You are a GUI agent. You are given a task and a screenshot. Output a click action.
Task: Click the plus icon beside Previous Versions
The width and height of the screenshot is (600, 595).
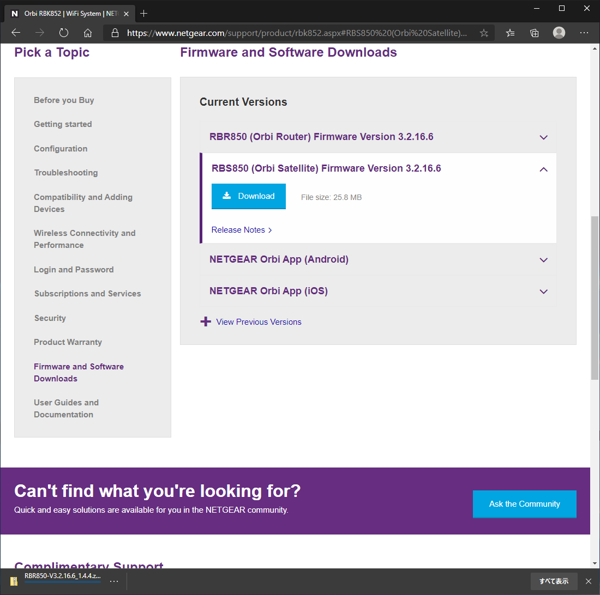click(x=205, y=321)
